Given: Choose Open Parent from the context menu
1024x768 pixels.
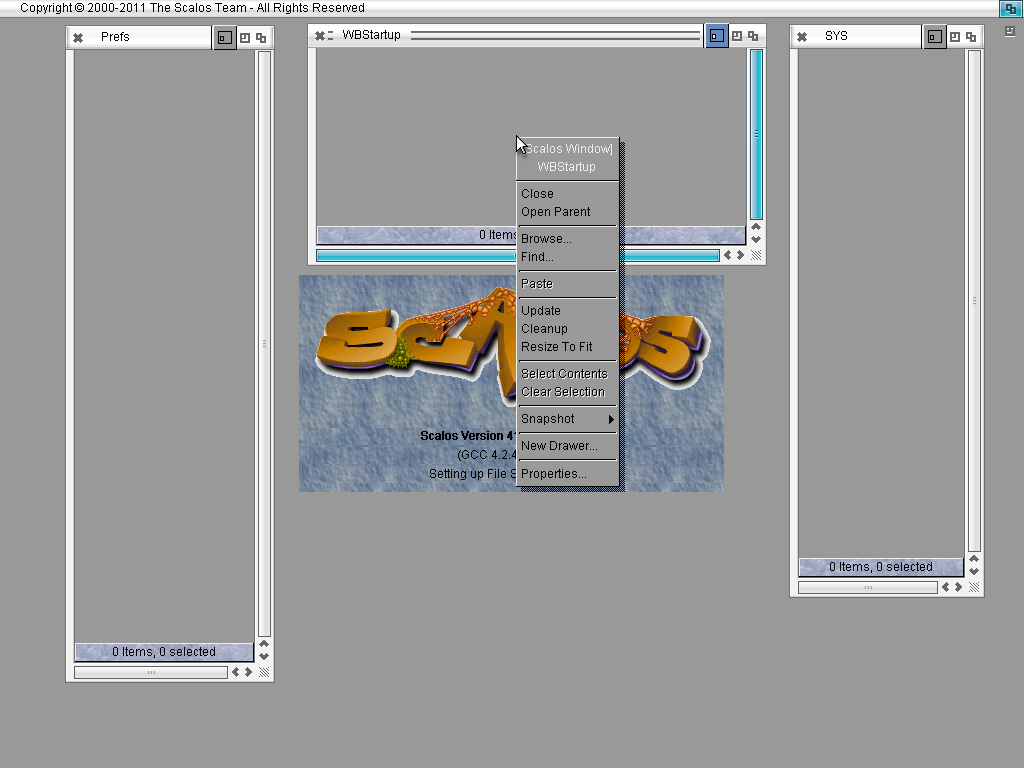Looking at the screenshot, I should point(555,212).
